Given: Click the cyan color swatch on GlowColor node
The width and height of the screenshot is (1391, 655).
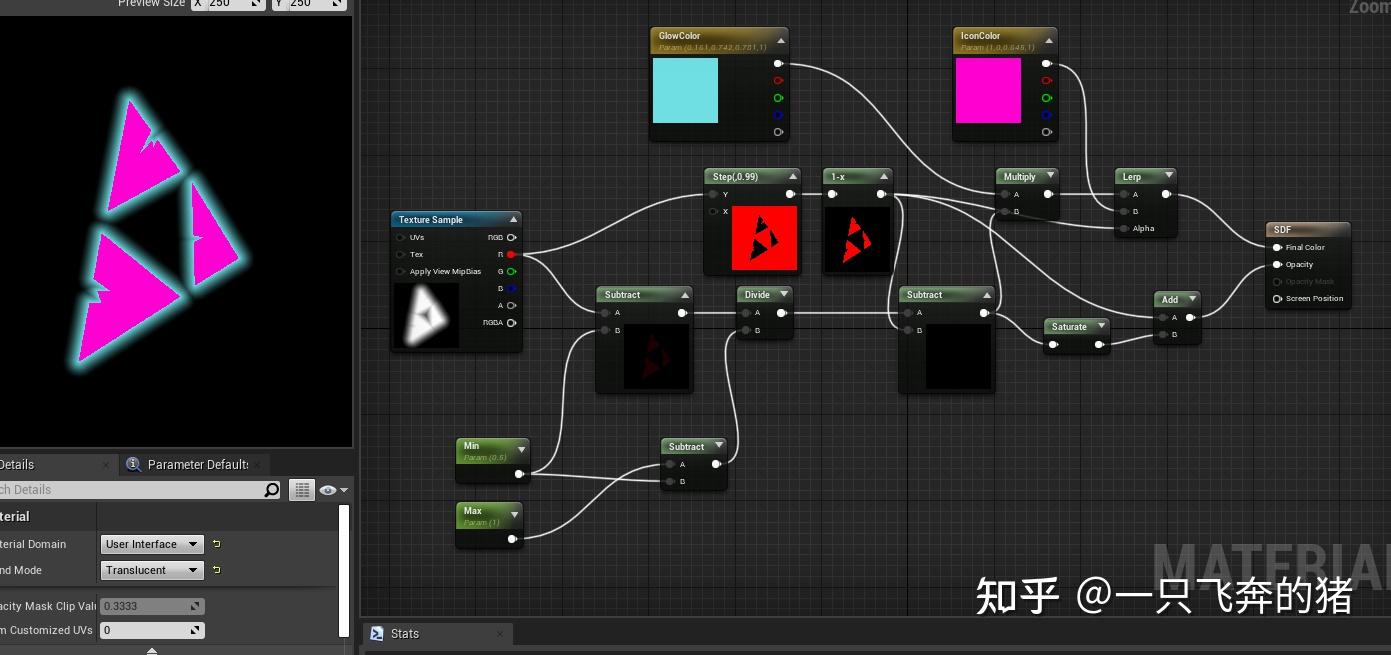Looking at the screenshot, I should [685, 91].
